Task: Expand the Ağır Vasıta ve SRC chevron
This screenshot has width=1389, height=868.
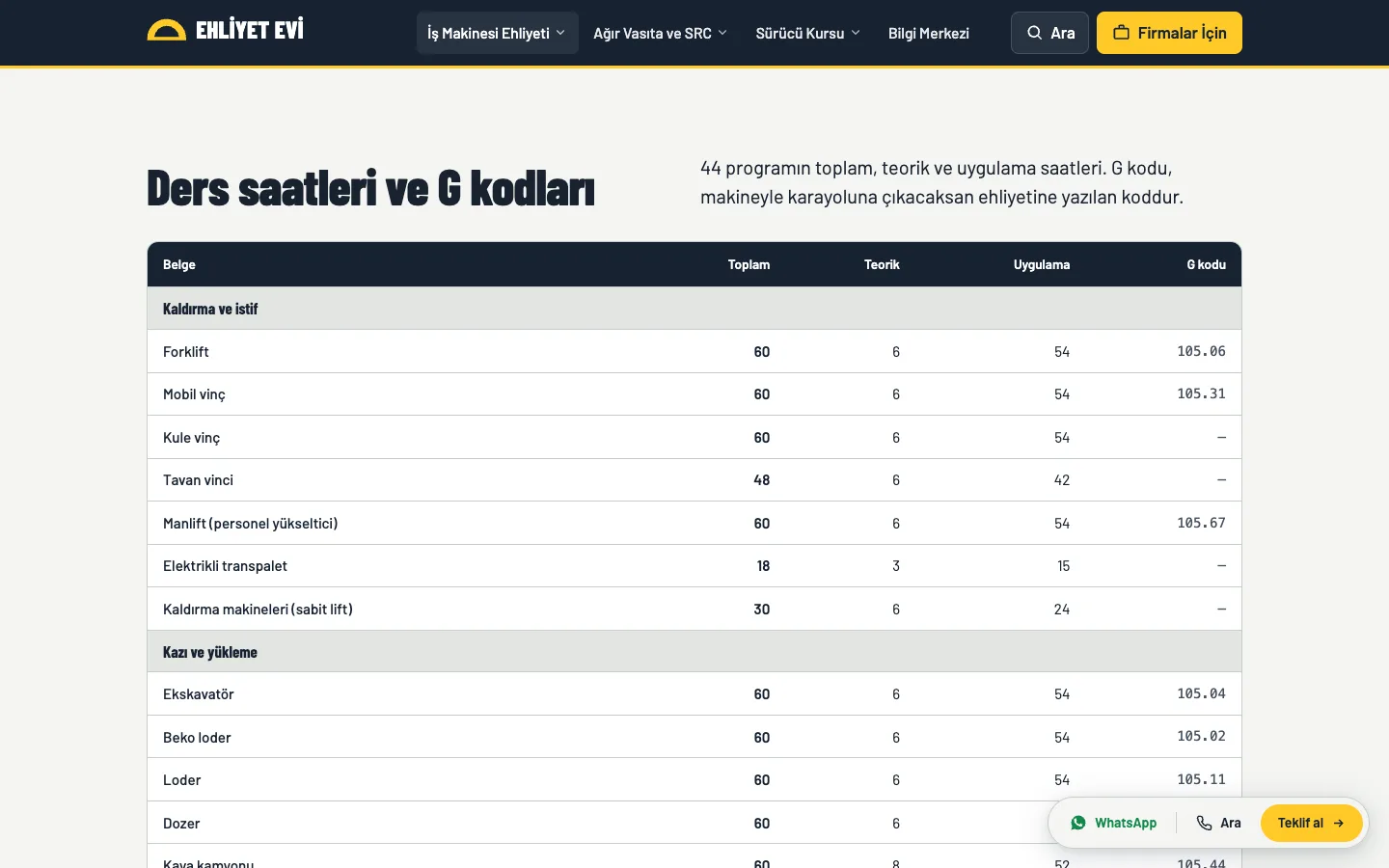Action: (722, 33)
